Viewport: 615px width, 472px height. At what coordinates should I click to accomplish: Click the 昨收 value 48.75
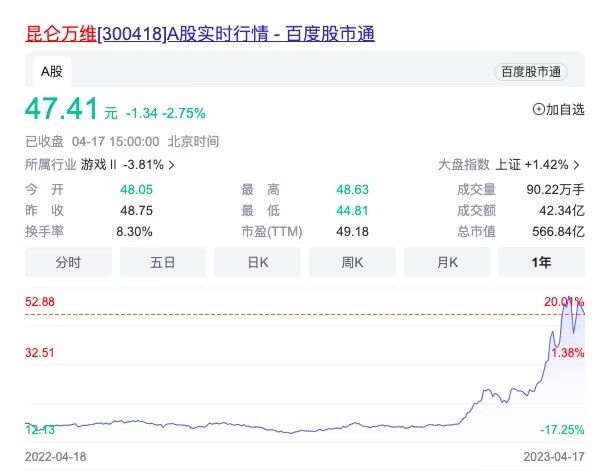136,211
